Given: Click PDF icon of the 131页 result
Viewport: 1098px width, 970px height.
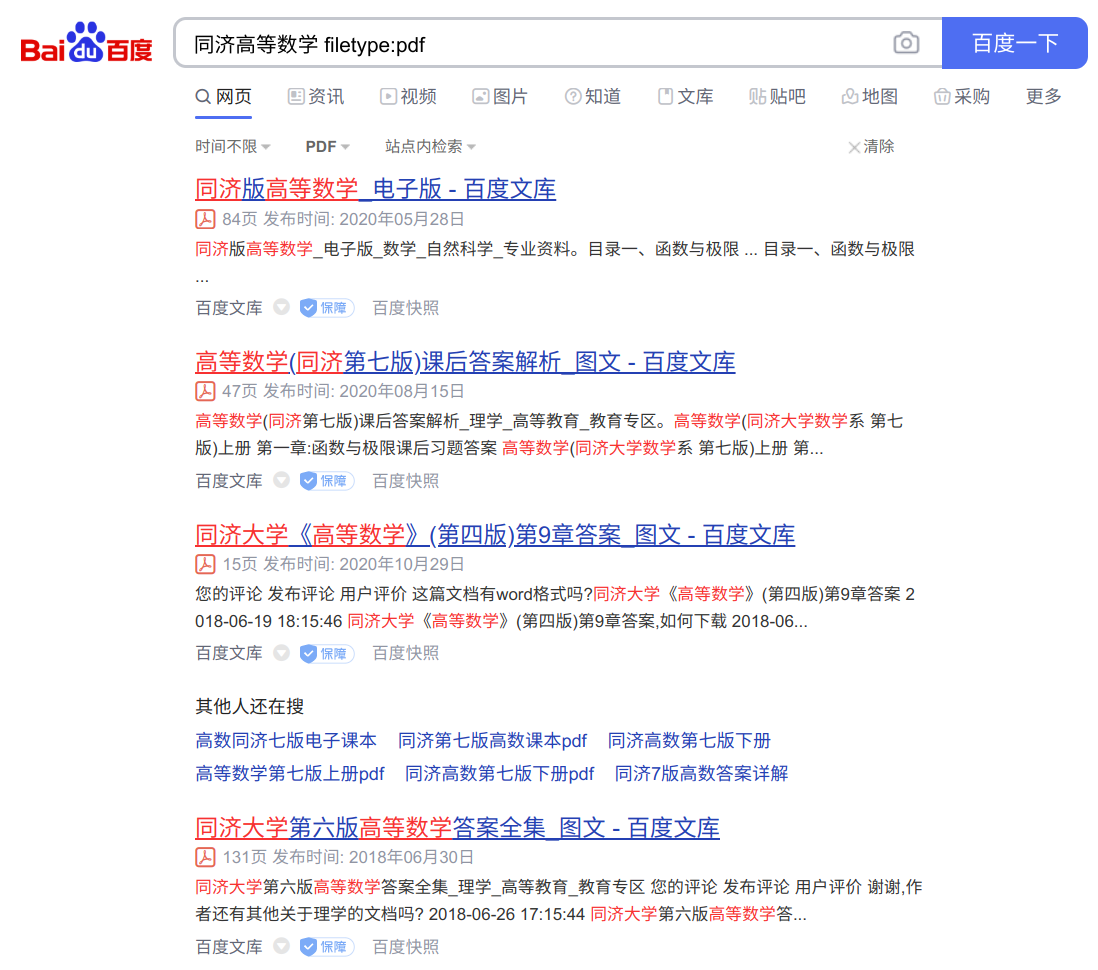Looking at the screenshot, I should (x=205, y=857).
